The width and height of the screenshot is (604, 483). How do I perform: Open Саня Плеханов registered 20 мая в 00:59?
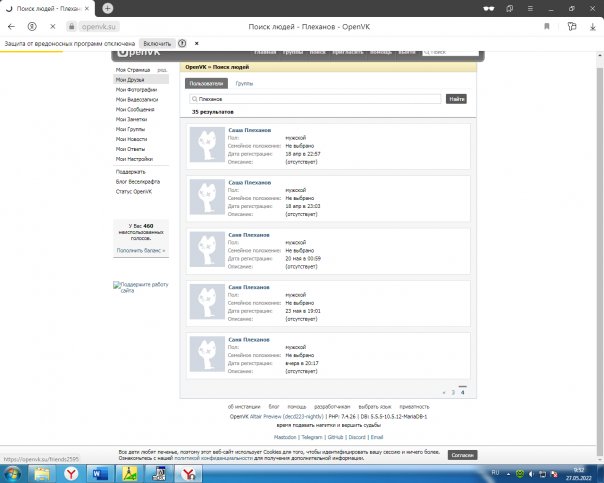pyautogui.click(x=249, y=235)
